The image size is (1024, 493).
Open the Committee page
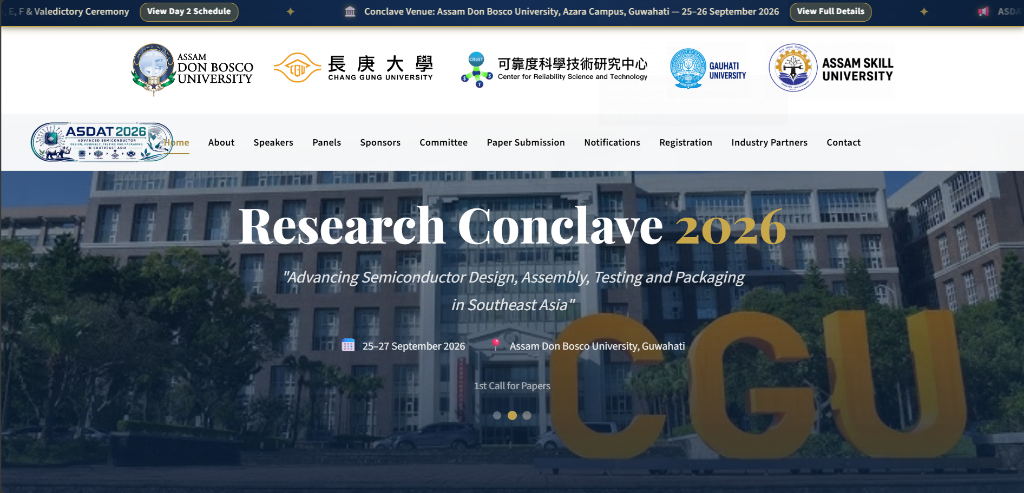pos(443,142)
